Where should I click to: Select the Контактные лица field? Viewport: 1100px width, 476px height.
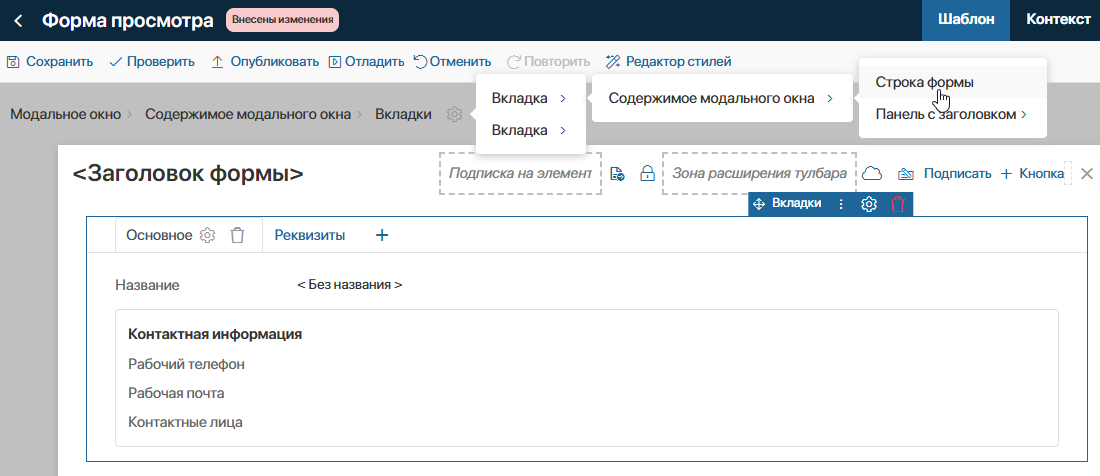click(185, 422)
